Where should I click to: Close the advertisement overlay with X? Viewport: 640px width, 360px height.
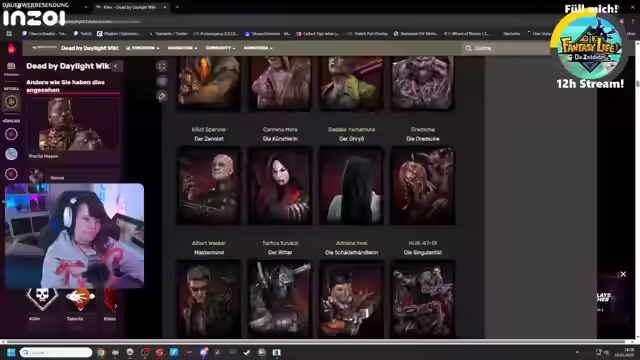point(623,274)
